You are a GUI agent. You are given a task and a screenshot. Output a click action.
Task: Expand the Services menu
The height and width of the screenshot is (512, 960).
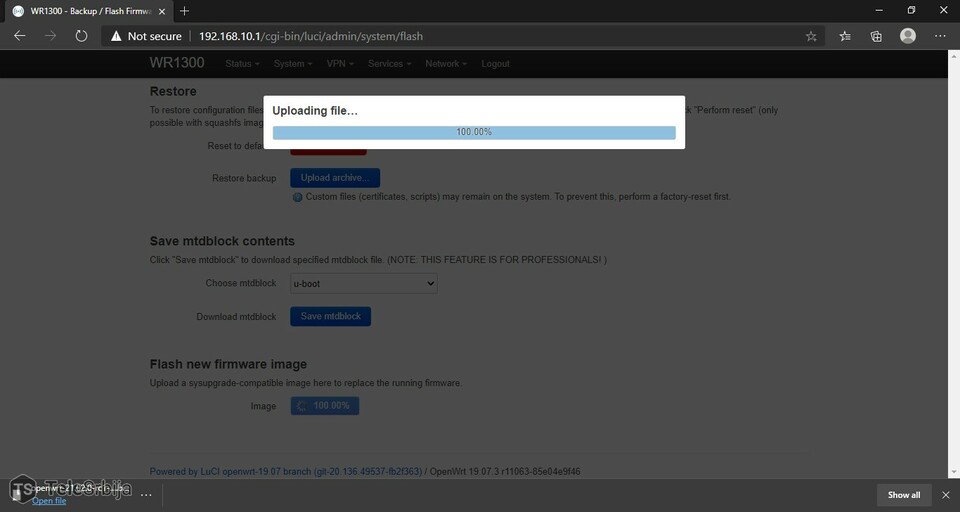(389, 64)
